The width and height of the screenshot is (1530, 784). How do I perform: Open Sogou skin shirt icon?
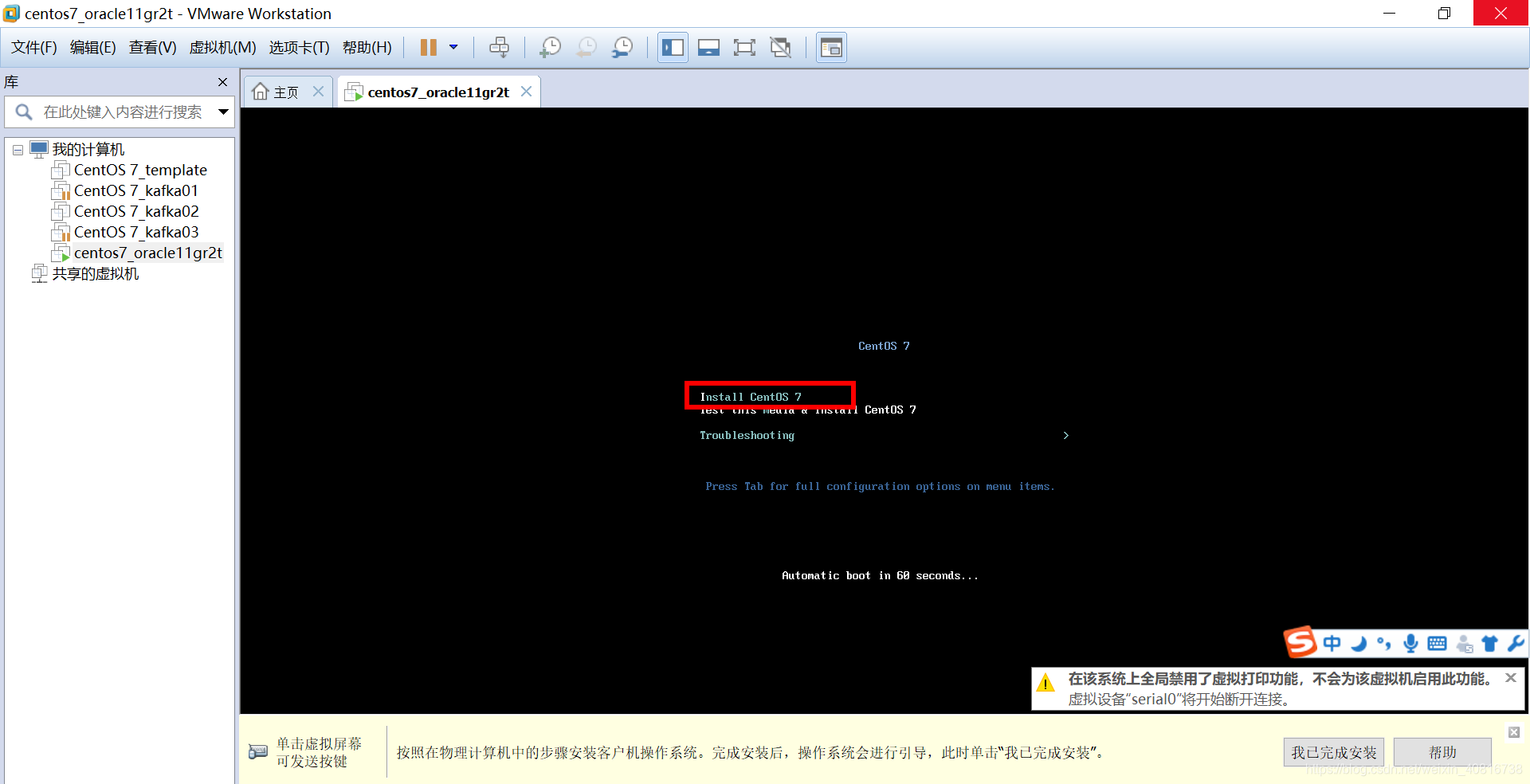pos(1489,643)
